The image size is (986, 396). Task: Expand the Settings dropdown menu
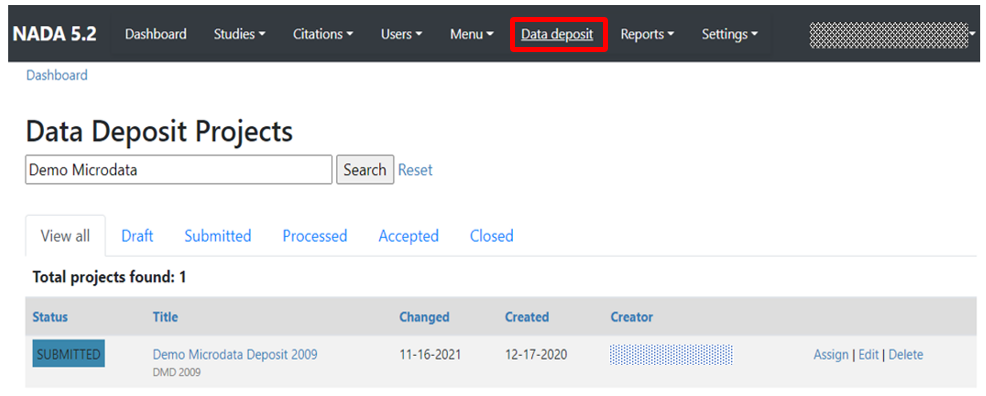coord(729,35)
